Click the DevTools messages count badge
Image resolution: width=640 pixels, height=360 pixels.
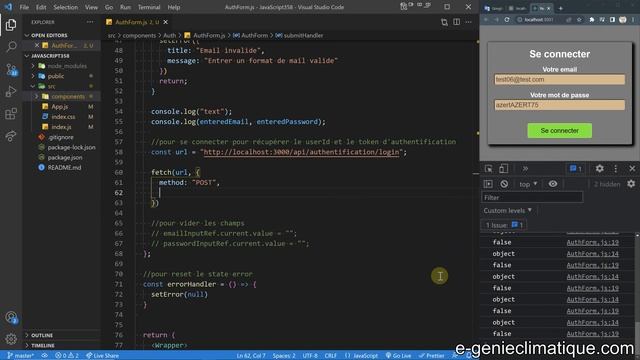tap(576, 169)
